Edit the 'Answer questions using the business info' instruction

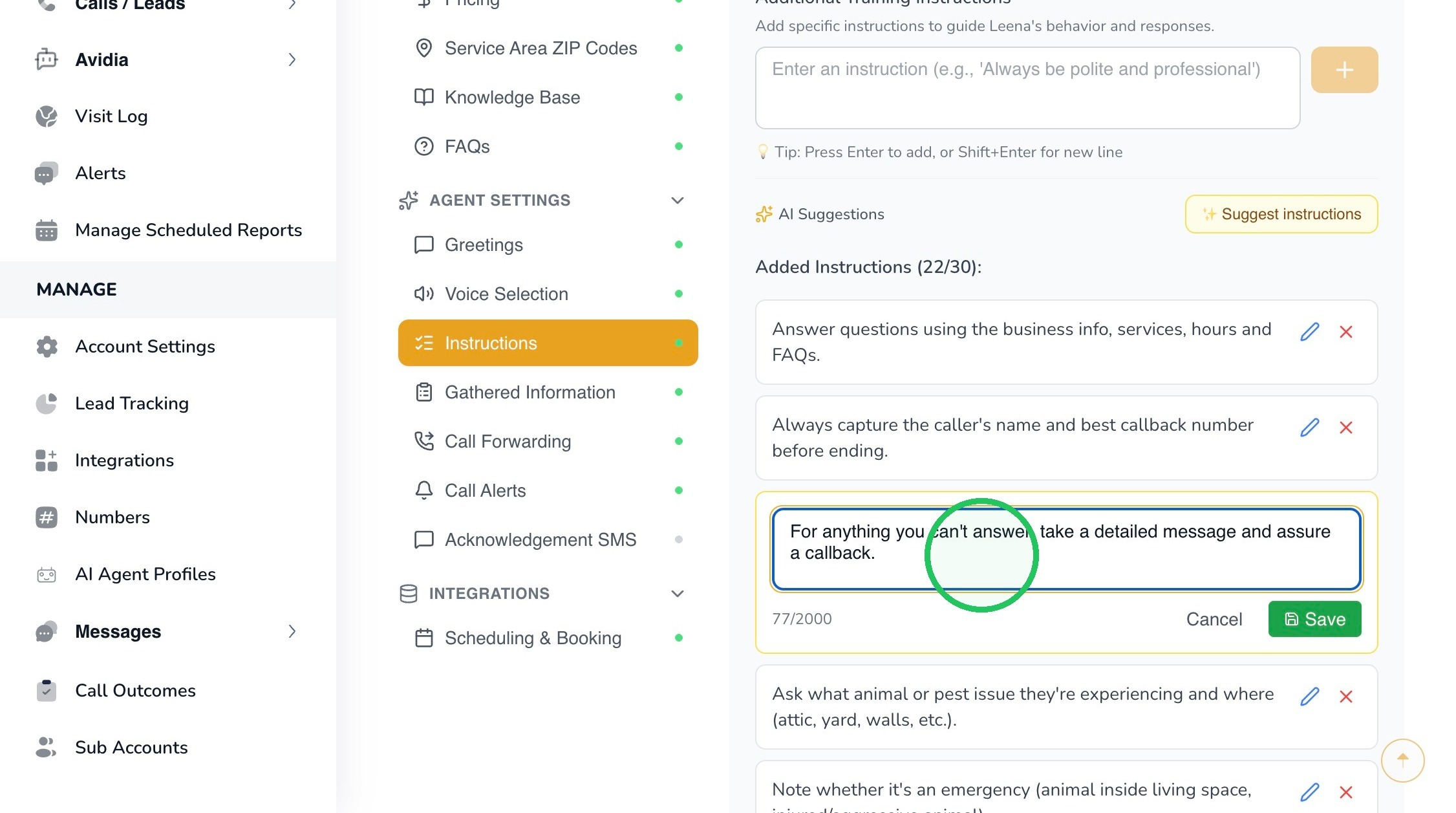pos(1309,332)
